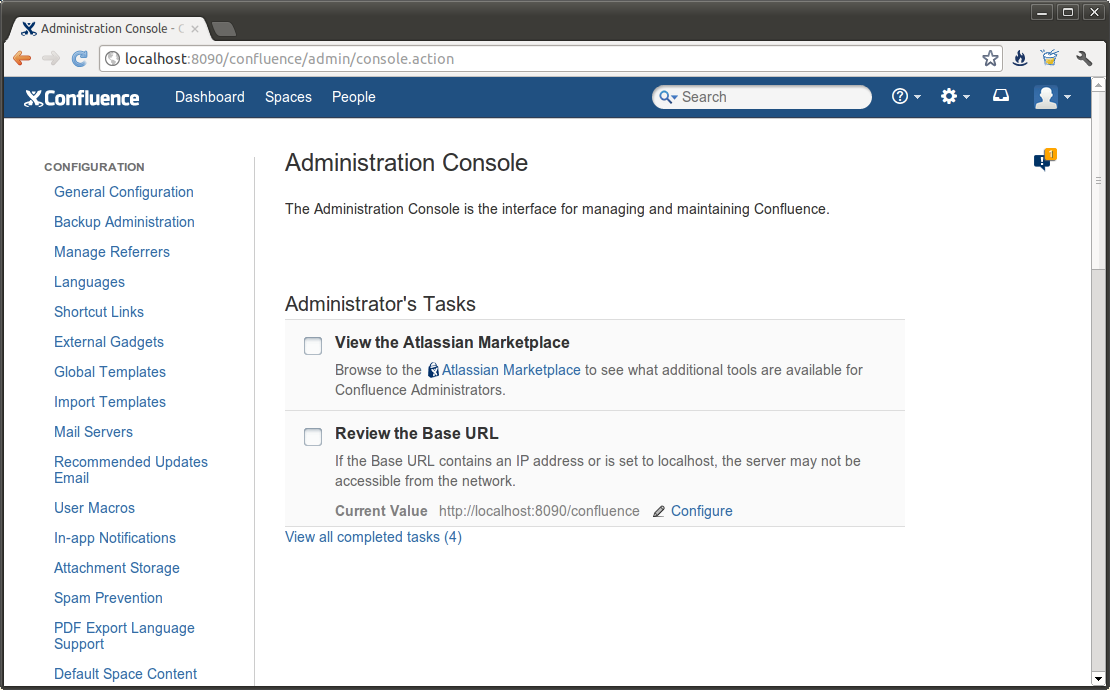Check the View the Atlassian Marketplace task
Image resolution: width=1110 pixels, height=690 pixels.
313,346
